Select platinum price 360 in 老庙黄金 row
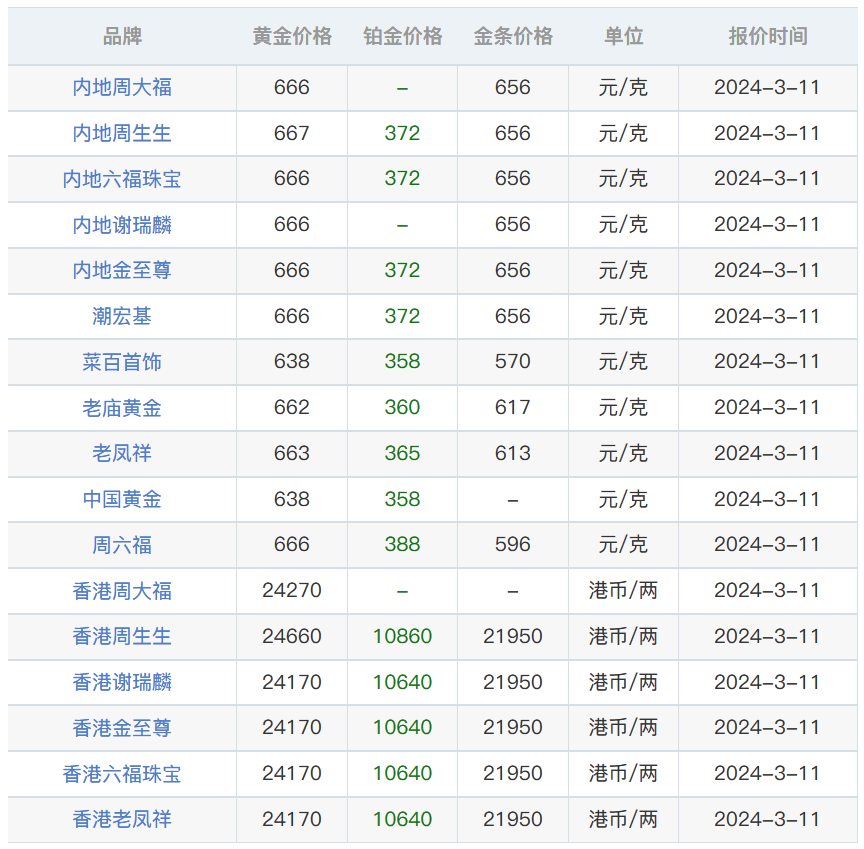This screenshot has height=849, width=864. coord(402,408)
